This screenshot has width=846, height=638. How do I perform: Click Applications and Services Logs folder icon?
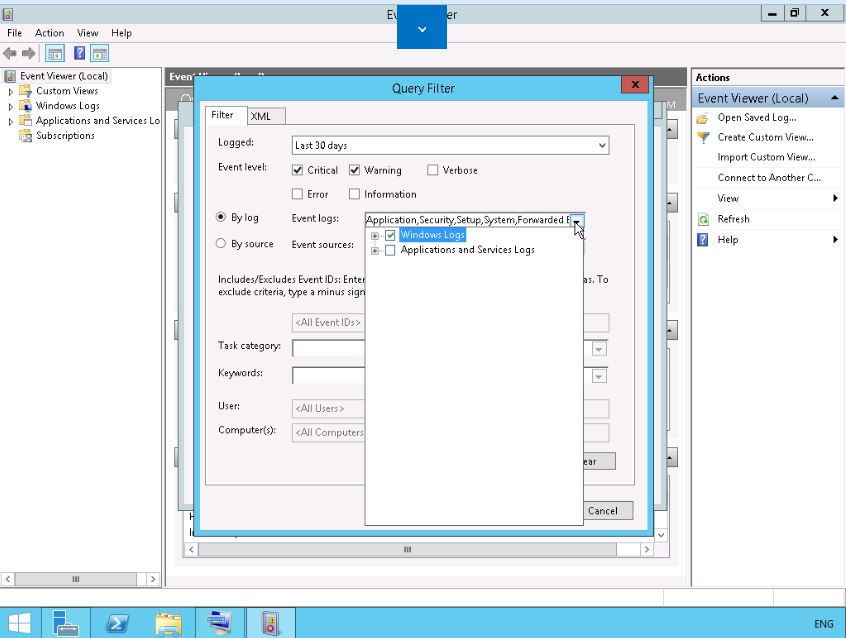[25, 120]
